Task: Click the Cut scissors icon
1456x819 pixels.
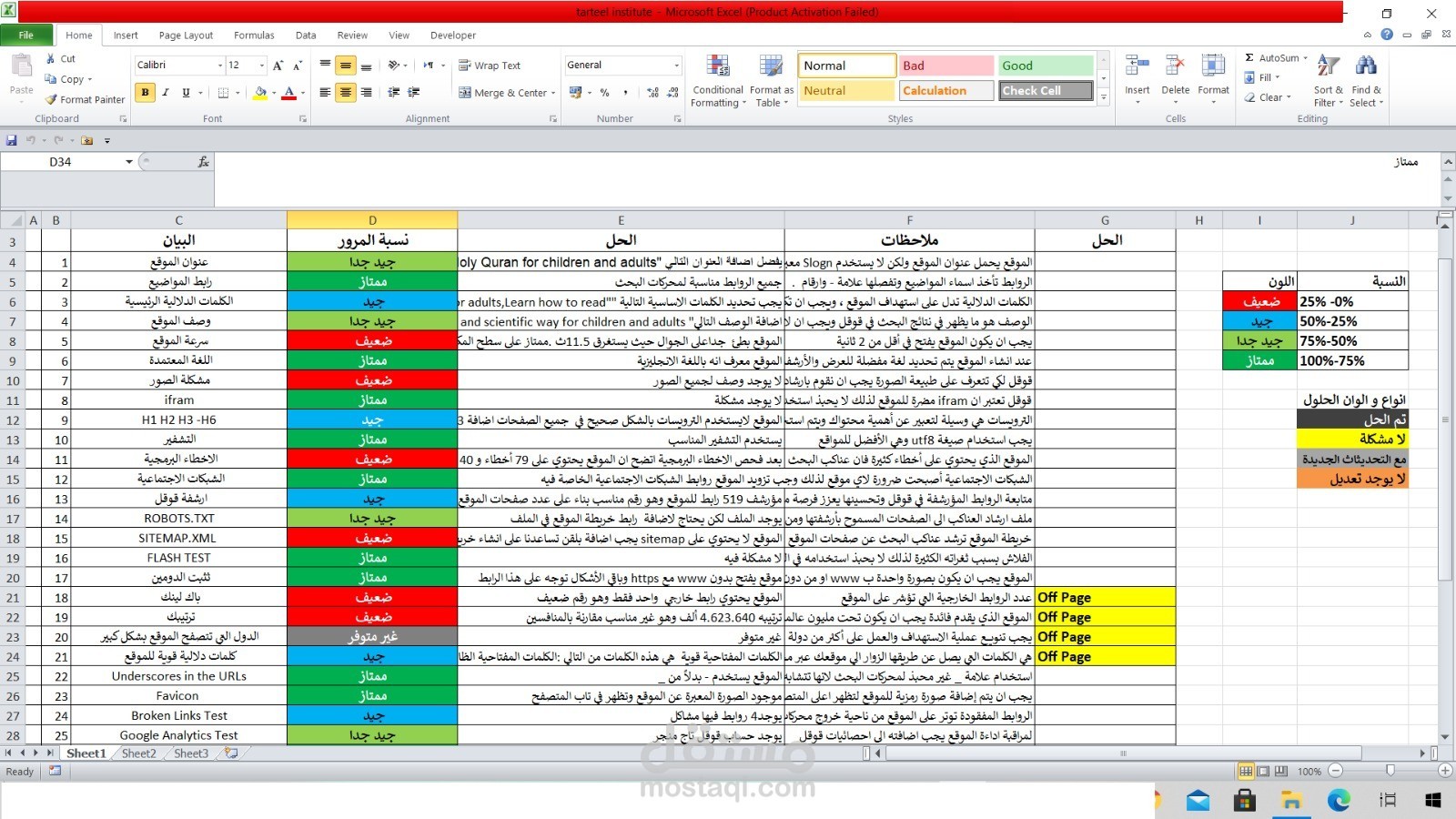Action: click(x=51, y=58)
